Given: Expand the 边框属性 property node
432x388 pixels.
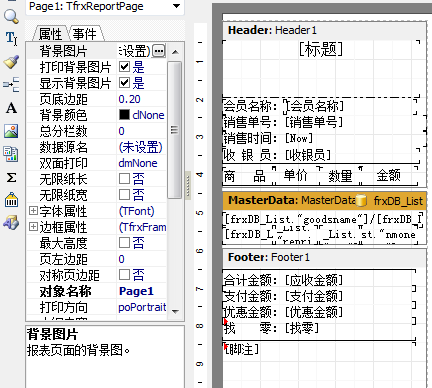Looking at the screenshot, I should [x=33, y=227].
